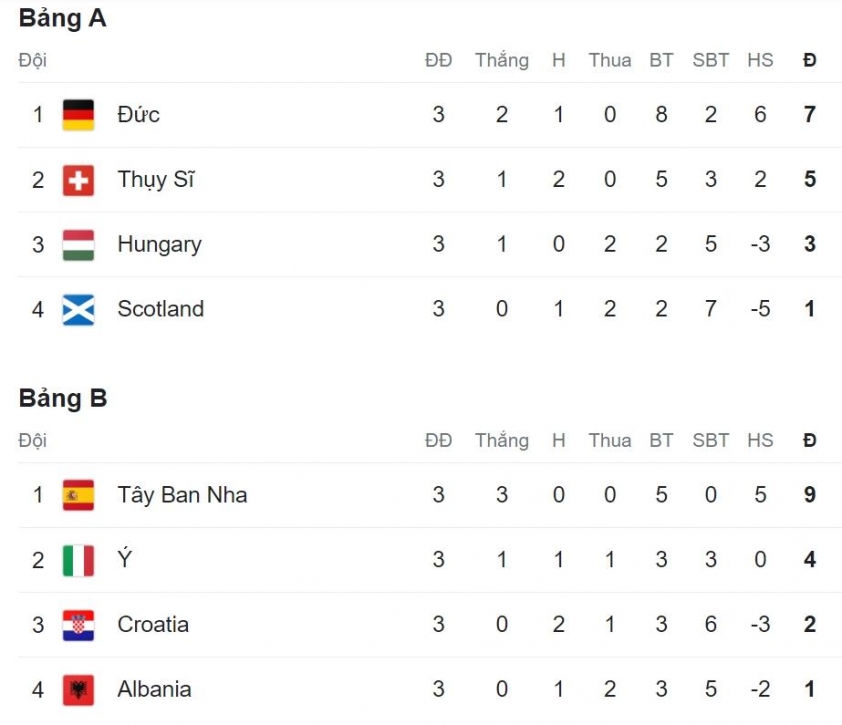Image resolution: width=842 pixels, height=725 pixels.
Task: Click the Germany flag icon
Action: pos(78,115)
